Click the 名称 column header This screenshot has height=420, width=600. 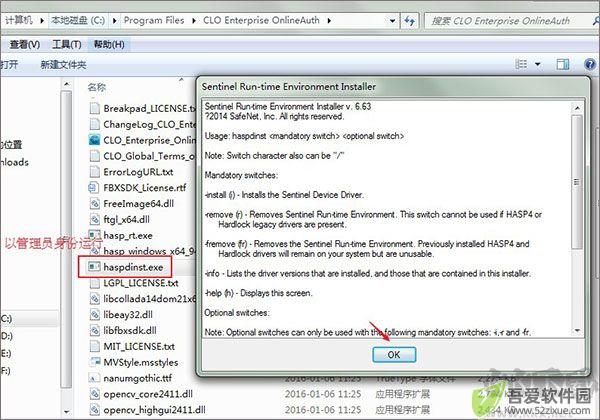click(96, 87)
